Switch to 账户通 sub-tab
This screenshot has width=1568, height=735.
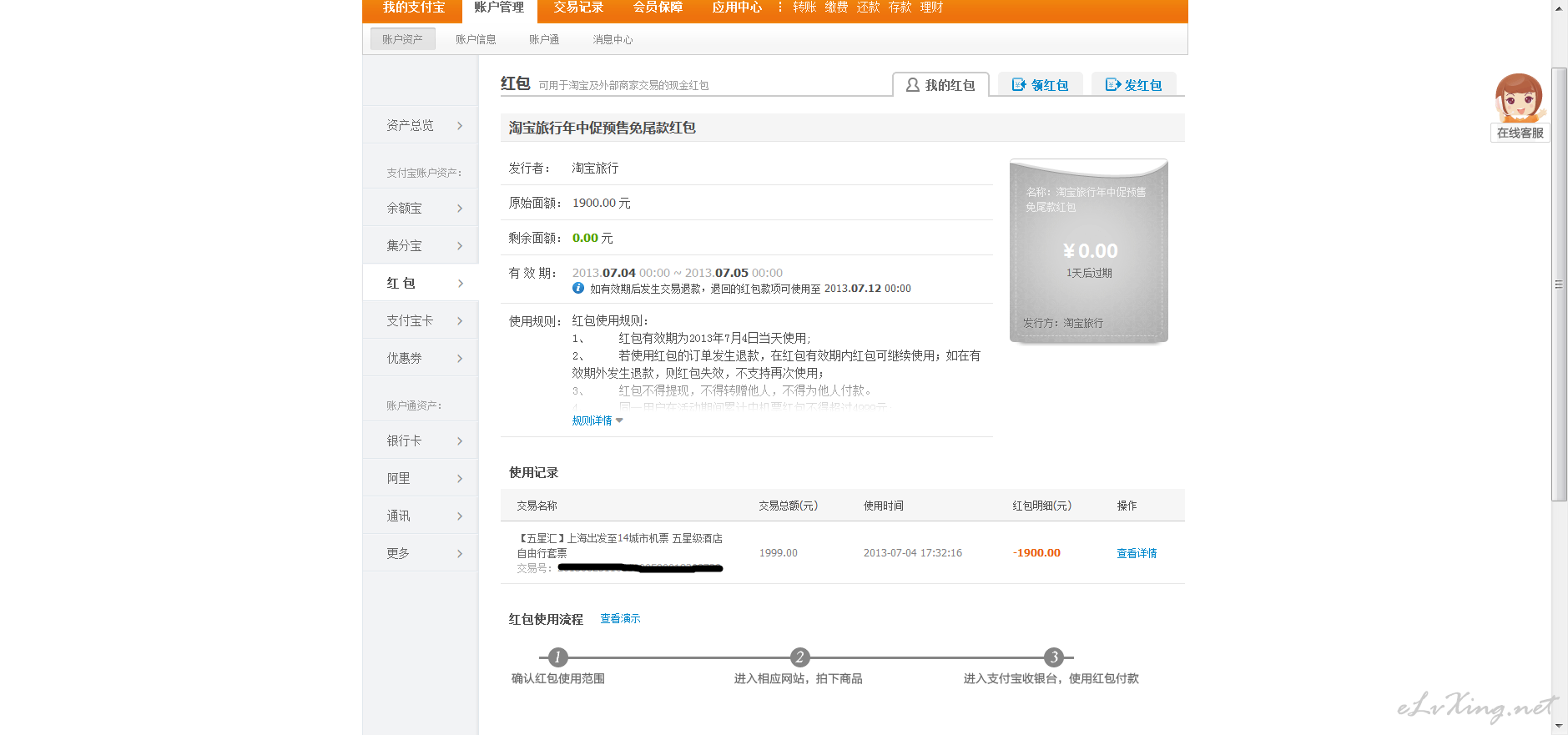[544, 39]
